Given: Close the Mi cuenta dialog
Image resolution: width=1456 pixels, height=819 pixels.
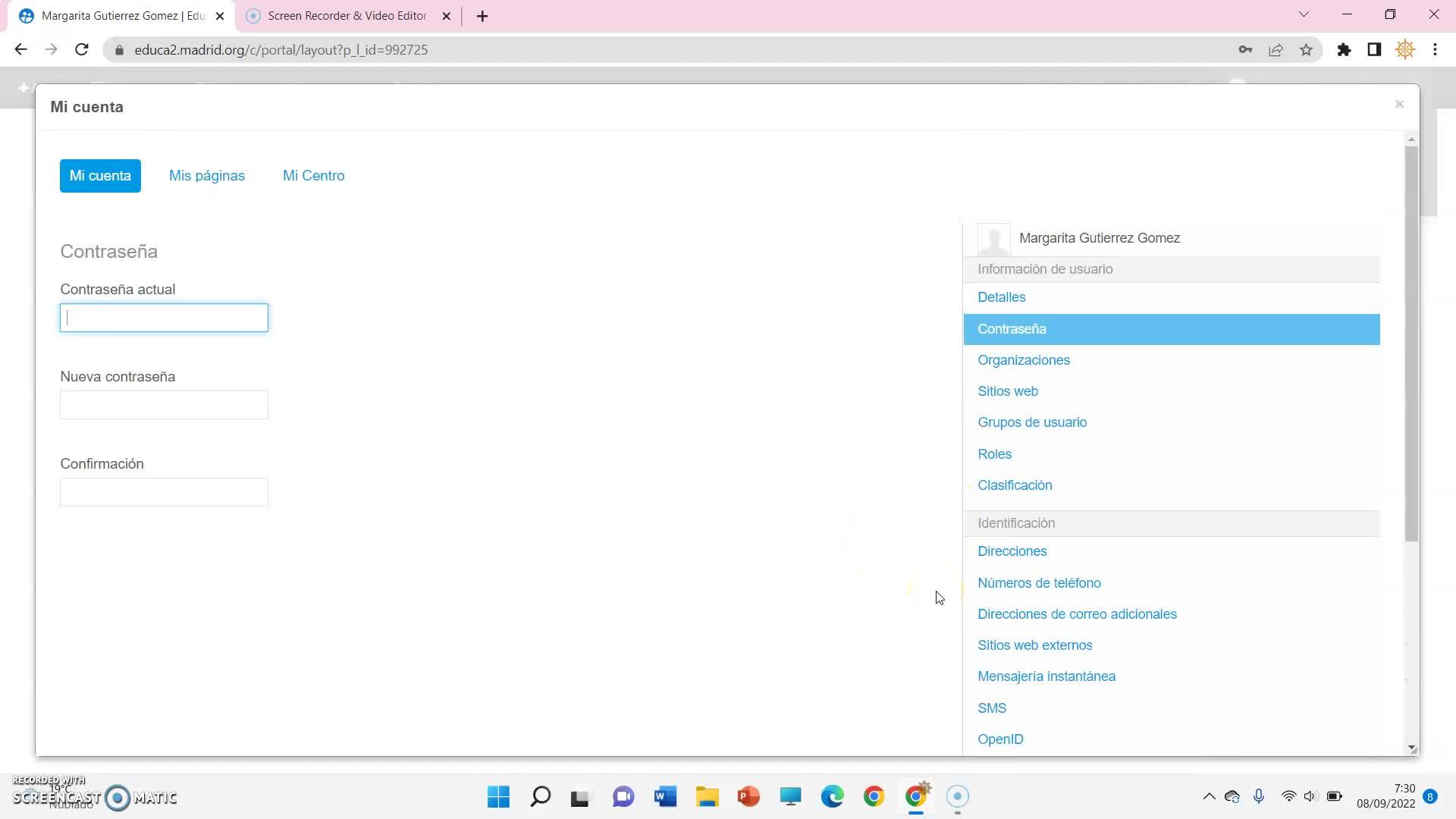Looking at the screenshot, I should pos(1399,105).
